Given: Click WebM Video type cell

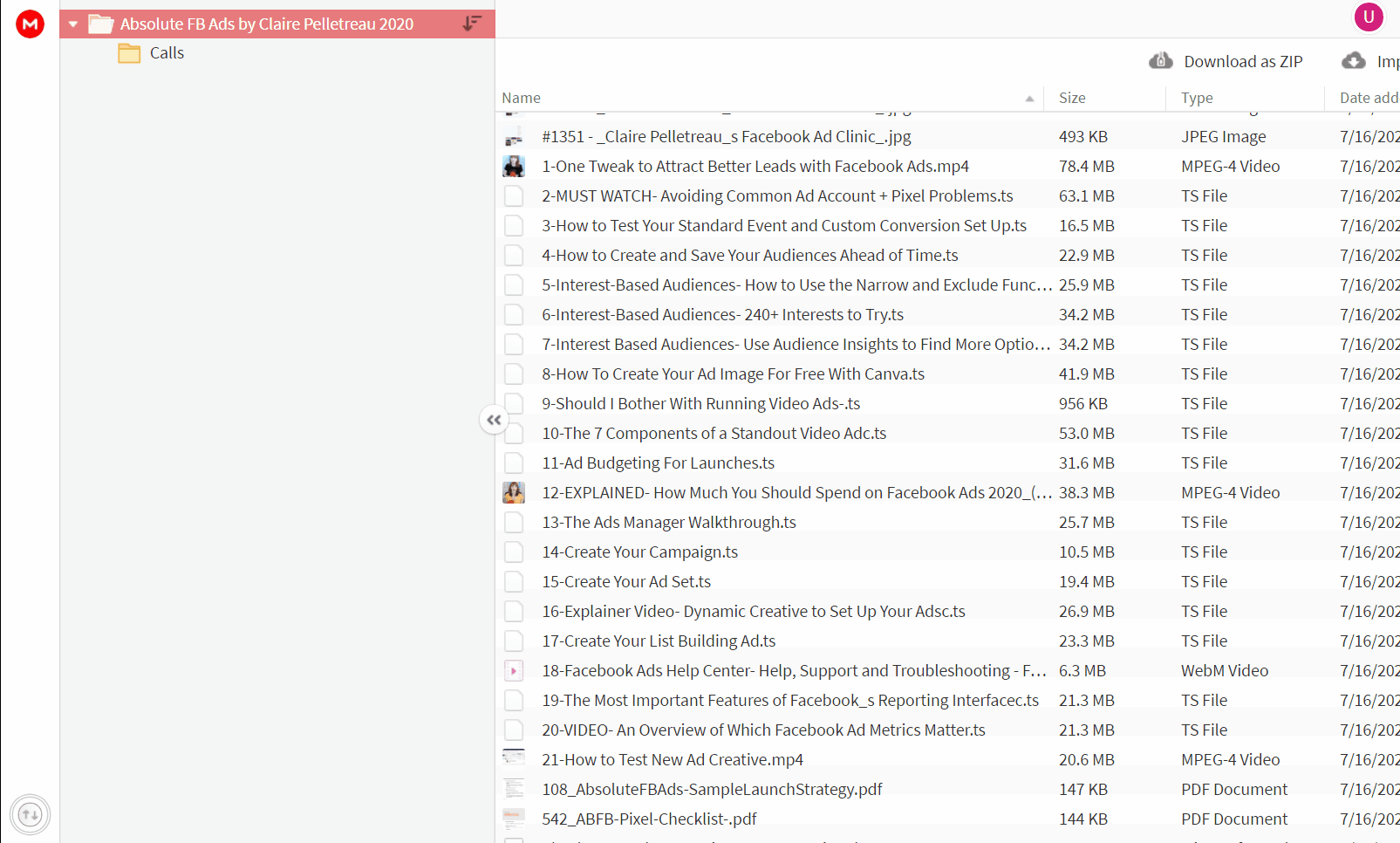Looking at the screenshot, I should [x=1225, y=671].
